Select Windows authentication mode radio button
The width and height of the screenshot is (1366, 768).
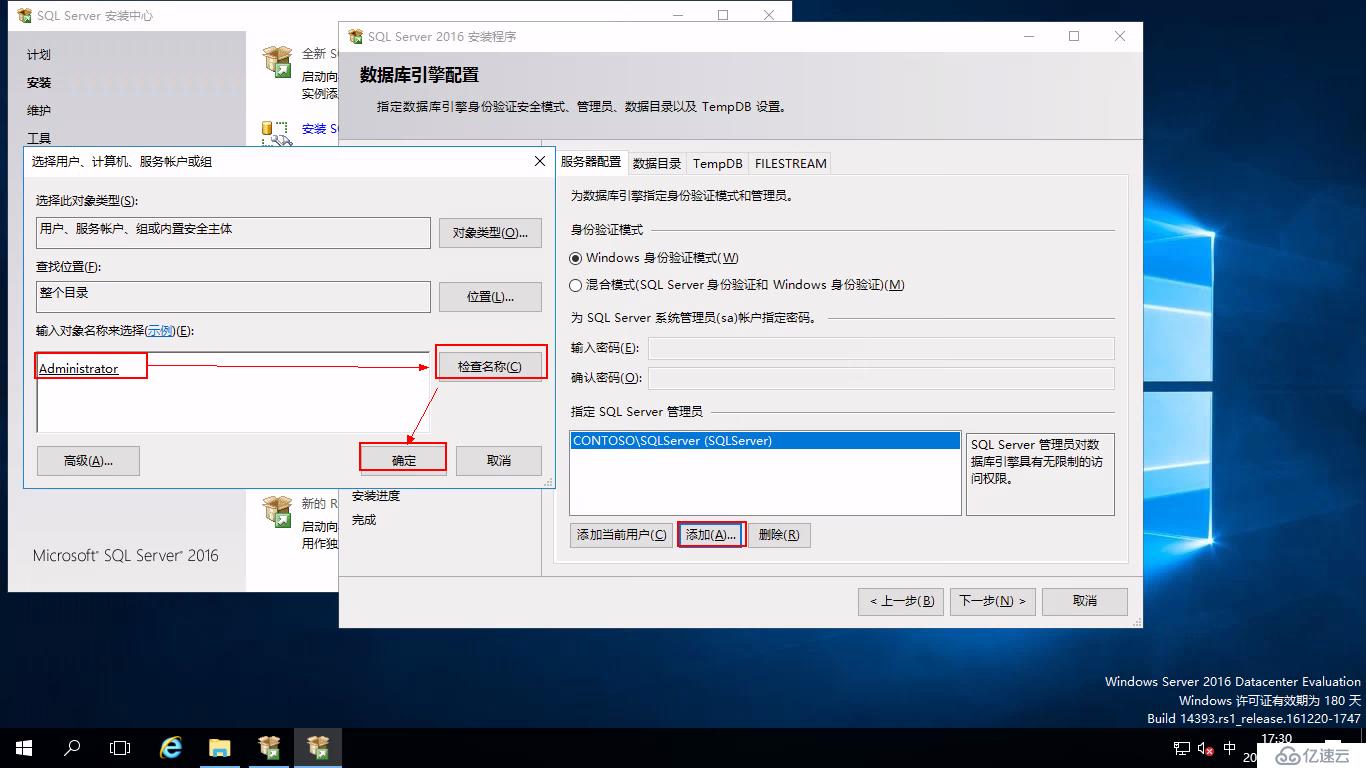pos(575,258)
